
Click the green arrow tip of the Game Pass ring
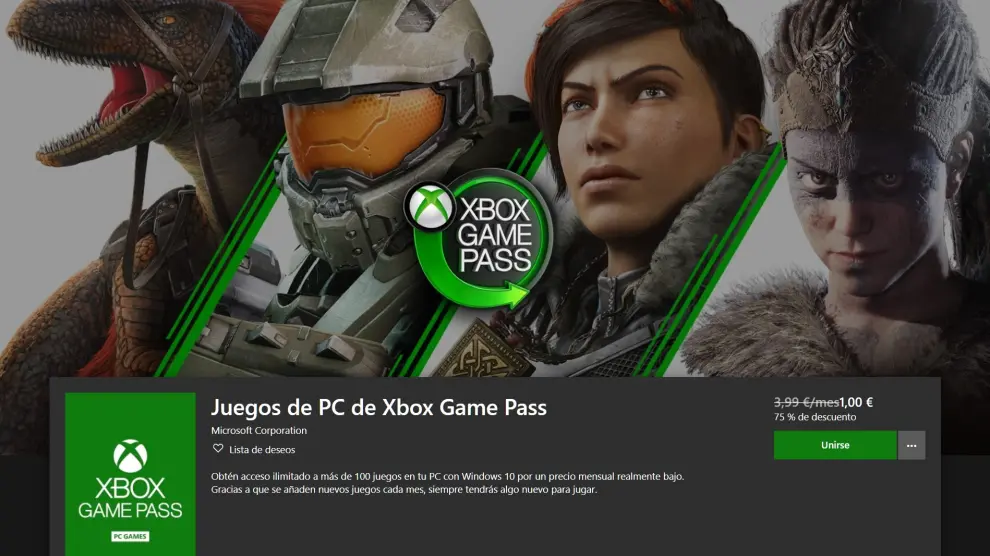pyautogui.click(x=518, y=294)
